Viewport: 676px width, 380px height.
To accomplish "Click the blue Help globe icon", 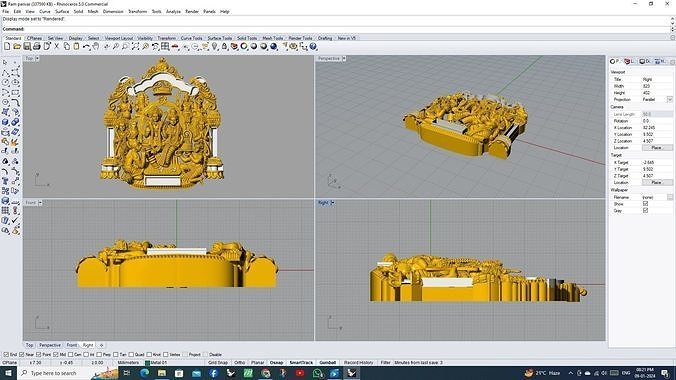I will click(x=313, y=46).
